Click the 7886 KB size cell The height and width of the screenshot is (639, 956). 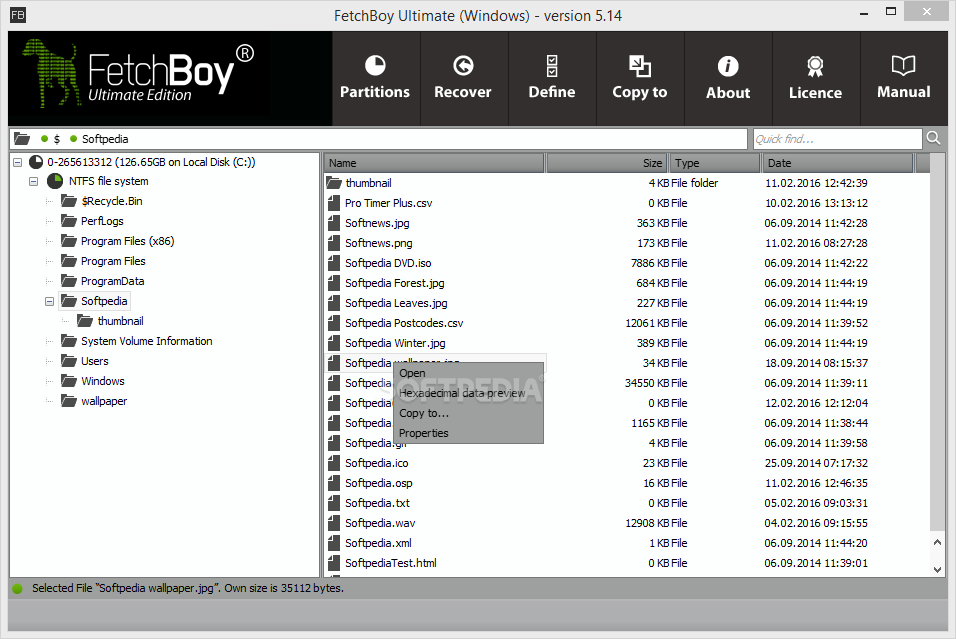pyautogui.click(x=650, y=263)
